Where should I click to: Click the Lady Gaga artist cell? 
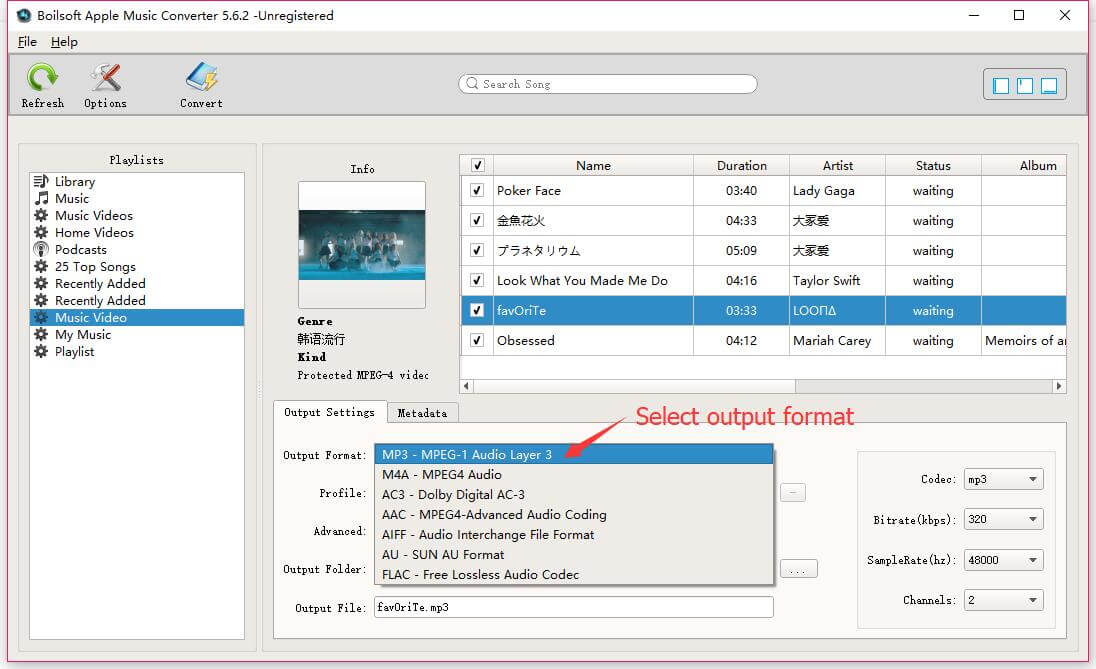click(837, 190)
